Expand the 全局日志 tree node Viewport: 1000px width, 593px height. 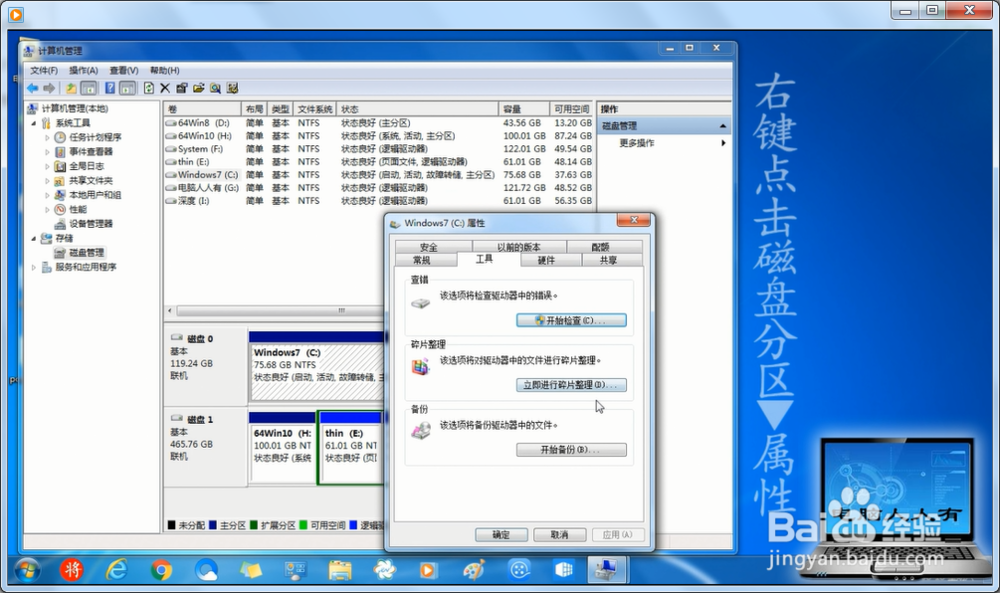47,166
